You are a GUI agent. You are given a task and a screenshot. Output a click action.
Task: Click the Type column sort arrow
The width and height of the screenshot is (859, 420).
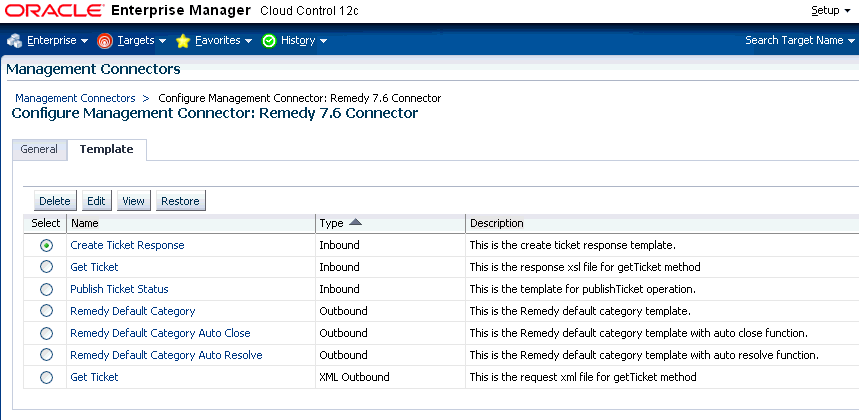356,222
